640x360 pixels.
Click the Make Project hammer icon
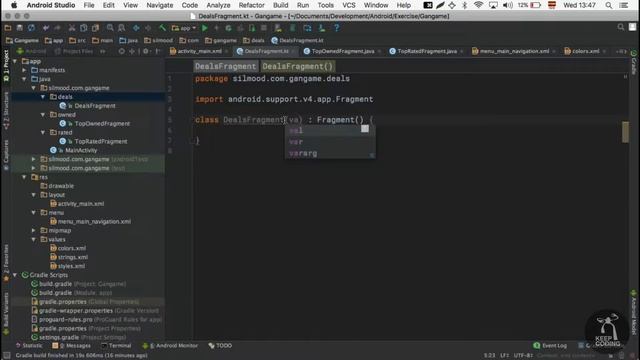[x=162, y=28]
